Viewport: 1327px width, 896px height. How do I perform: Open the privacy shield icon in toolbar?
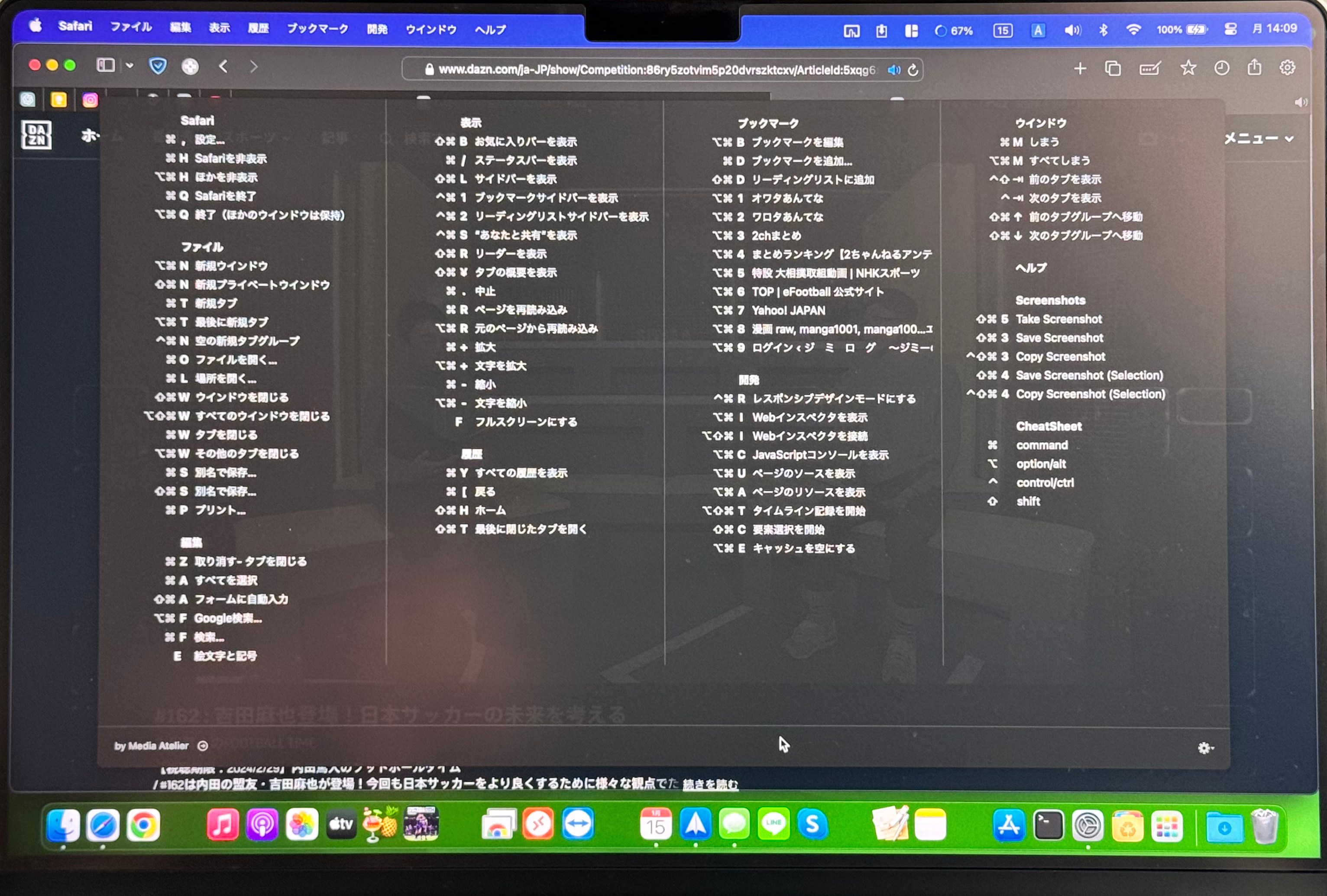point(158,67)
